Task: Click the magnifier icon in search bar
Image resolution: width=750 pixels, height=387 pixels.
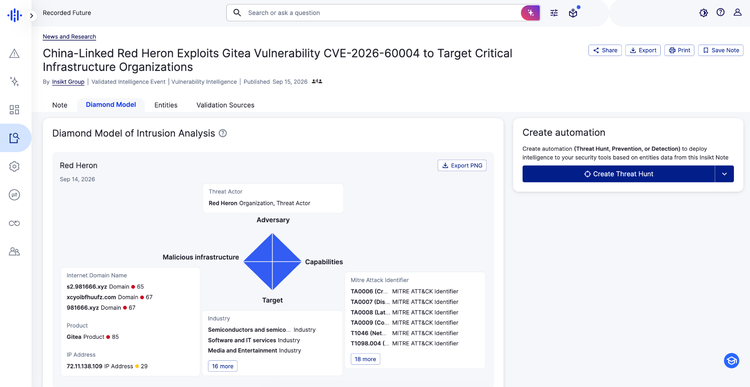Action: click(237, 13)
